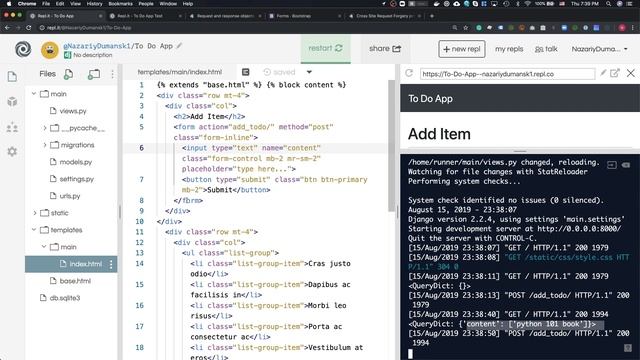Edit preview URL pencil icon
The image size is (640, 360).
tap(603, 73)
